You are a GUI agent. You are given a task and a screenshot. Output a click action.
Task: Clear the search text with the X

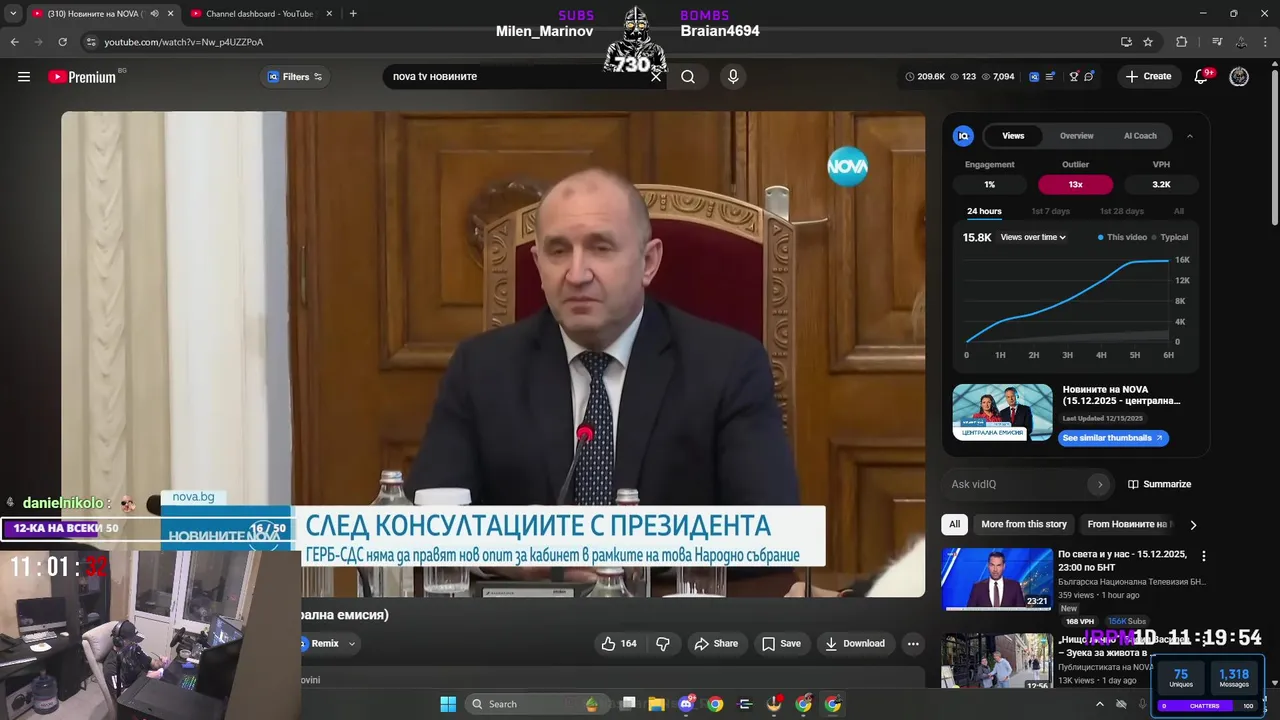[656, 77]
